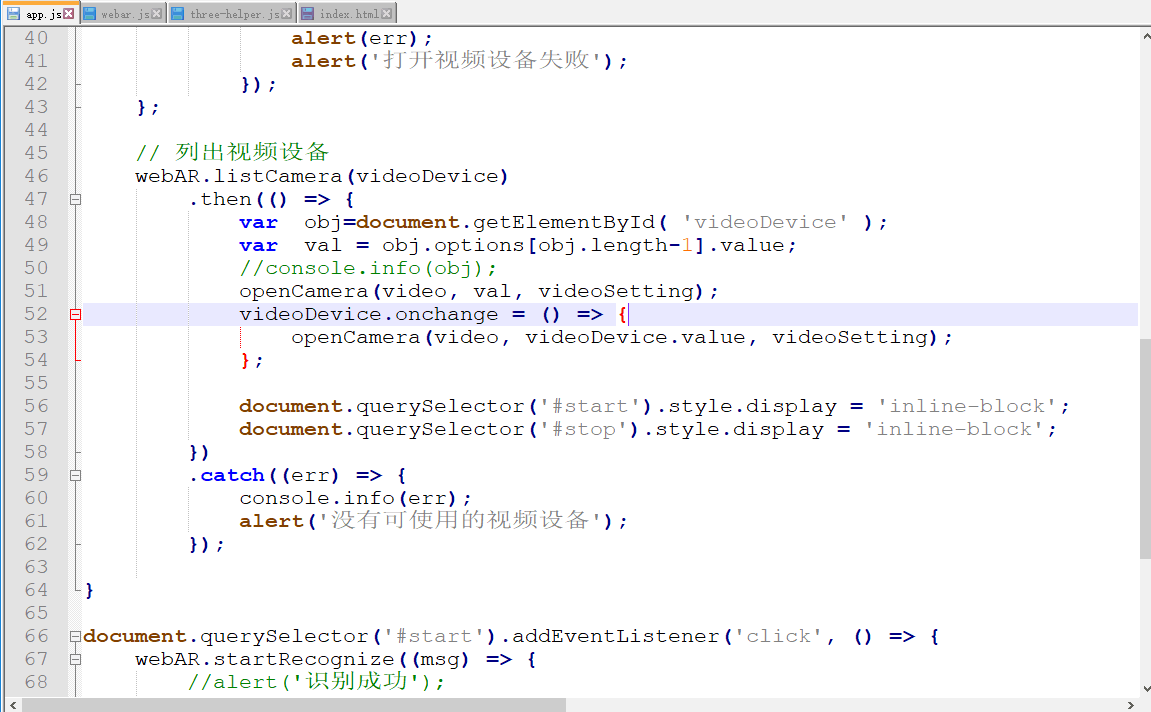Viewport: 1151px width, 712px height.
Task: Close the index.html tab
Action: point(386,13)
